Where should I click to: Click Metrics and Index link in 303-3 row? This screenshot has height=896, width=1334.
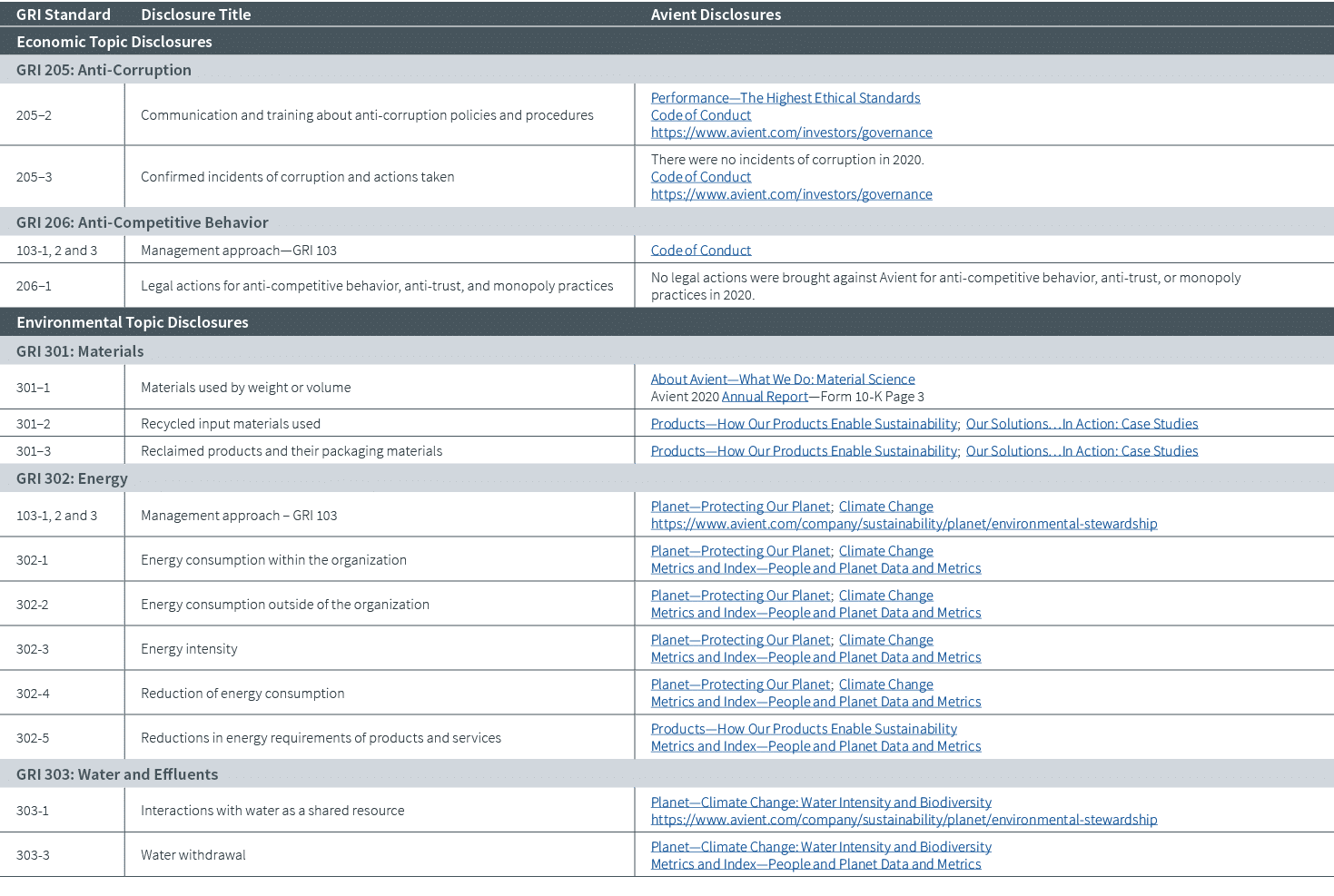click(815, 864)
